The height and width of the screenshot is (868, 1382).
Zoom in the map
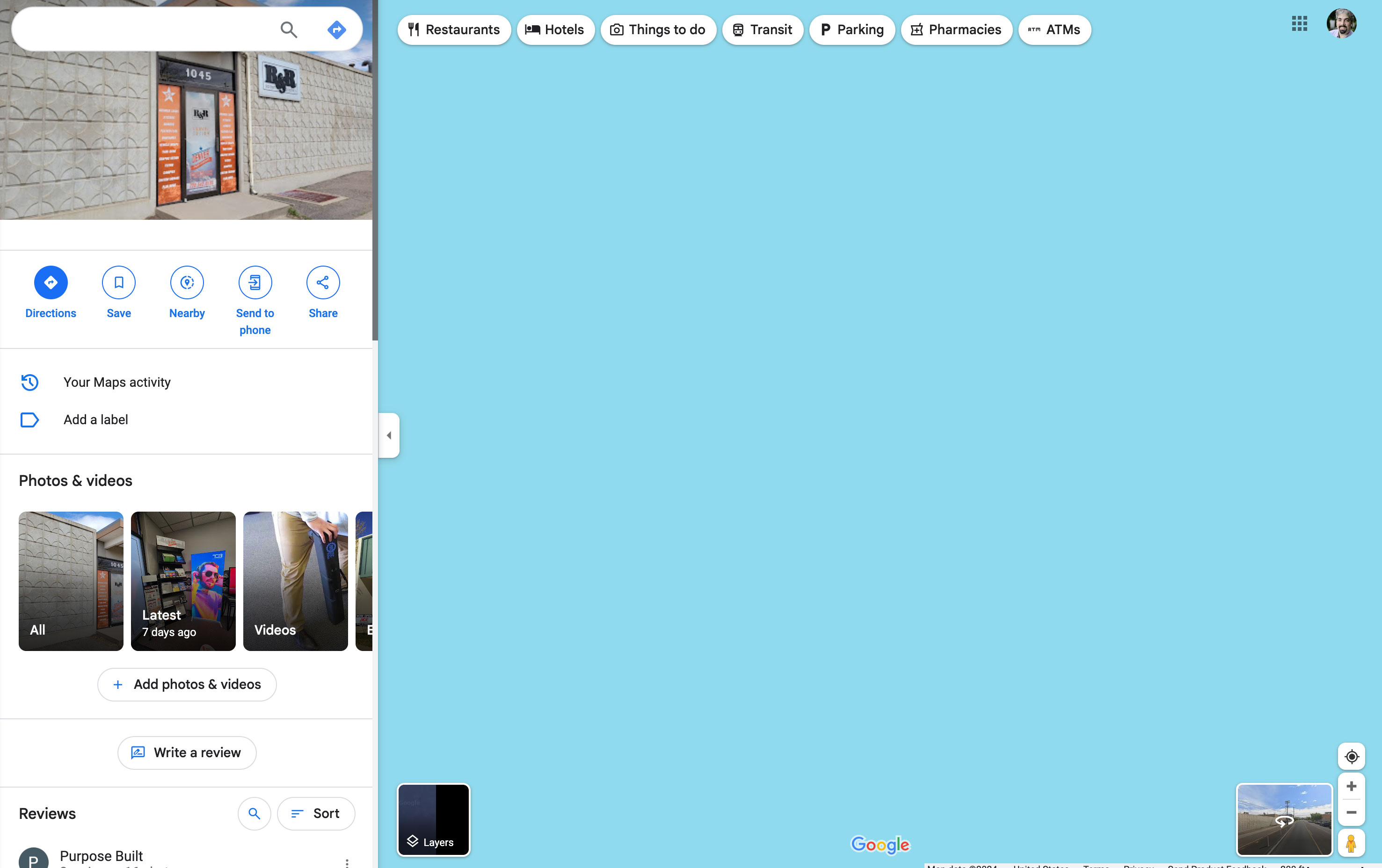(x=1352, y=787)
